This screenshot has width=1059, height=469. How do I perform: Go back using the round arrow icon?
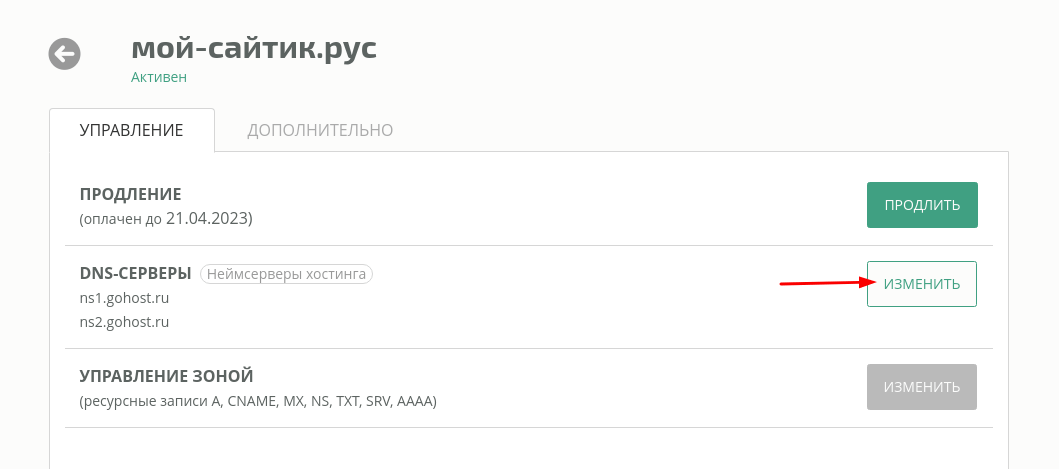pyautogui.click(x=64, y=53)
